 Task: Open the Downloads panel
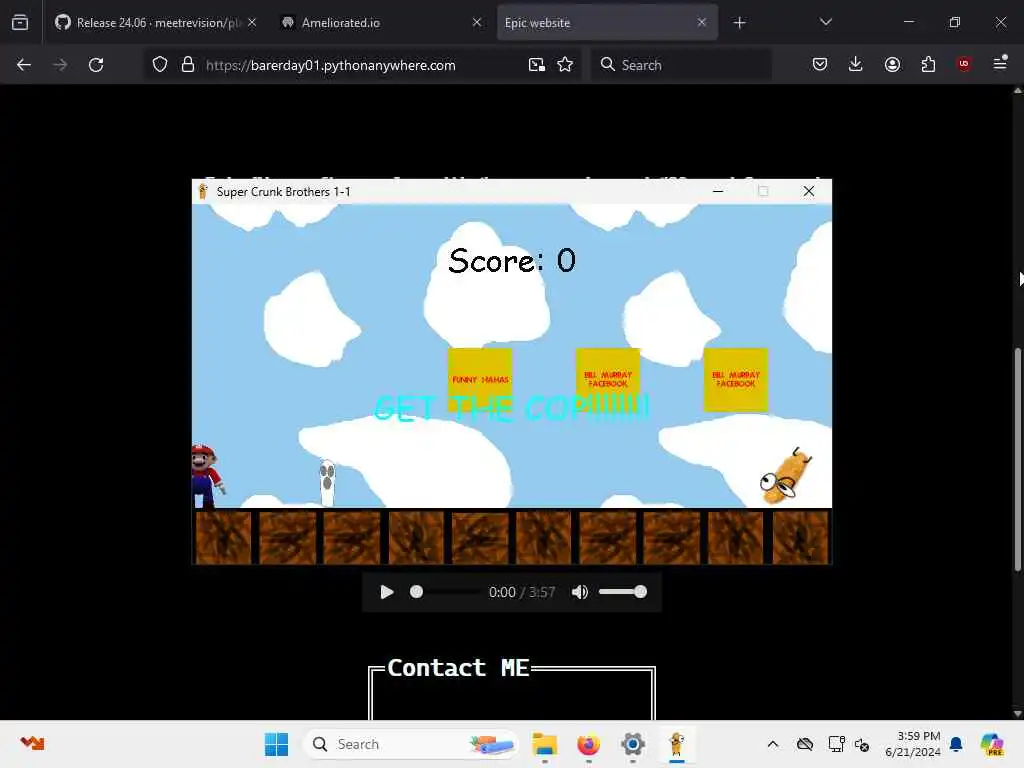[856, 64]
